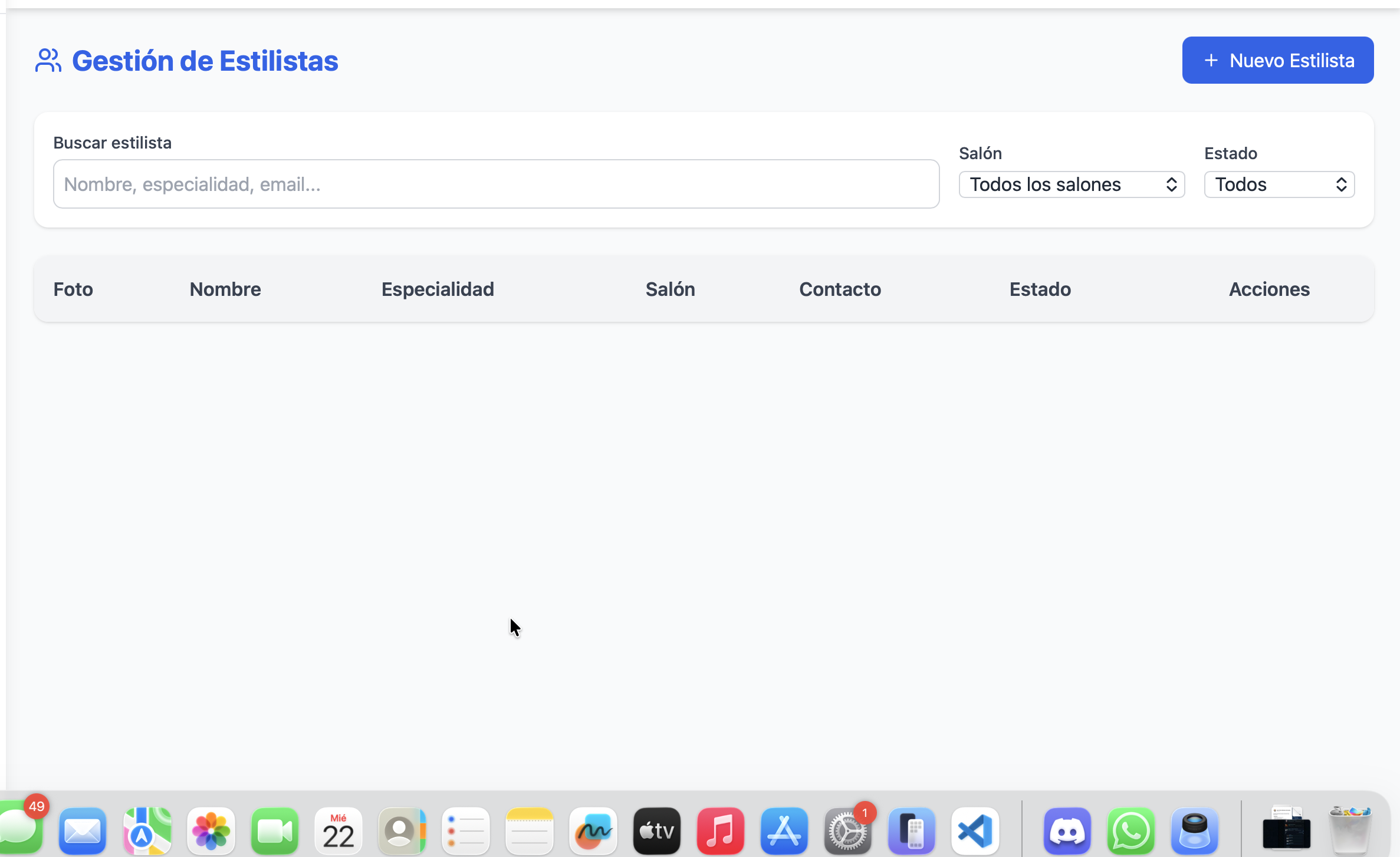Launch FaceTime from the dock
The image size is (1400, 857).
[274, 831]
